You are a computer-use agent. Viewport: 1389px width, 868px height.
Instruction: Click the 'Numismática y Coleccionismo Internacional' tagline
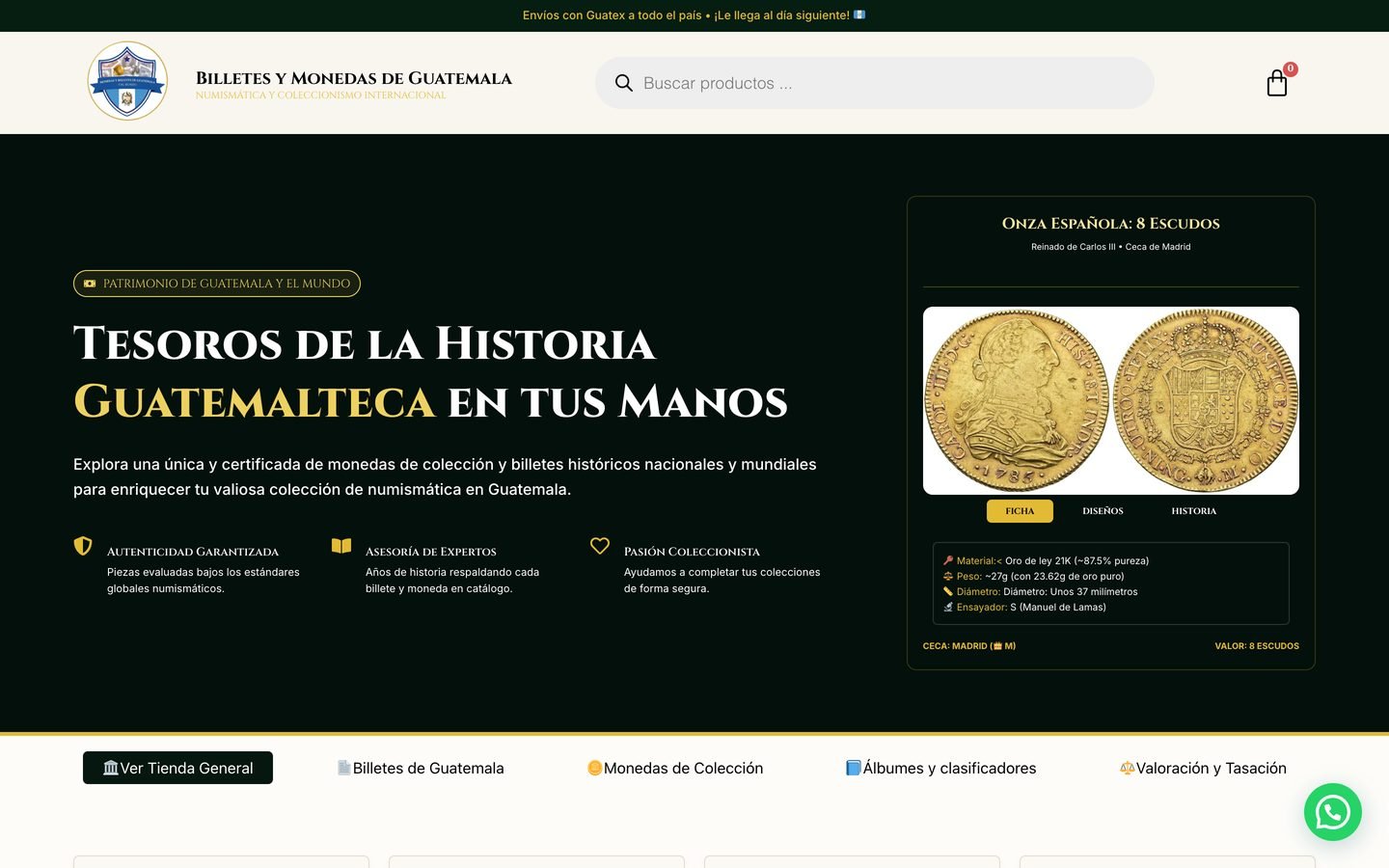(321, 95)
